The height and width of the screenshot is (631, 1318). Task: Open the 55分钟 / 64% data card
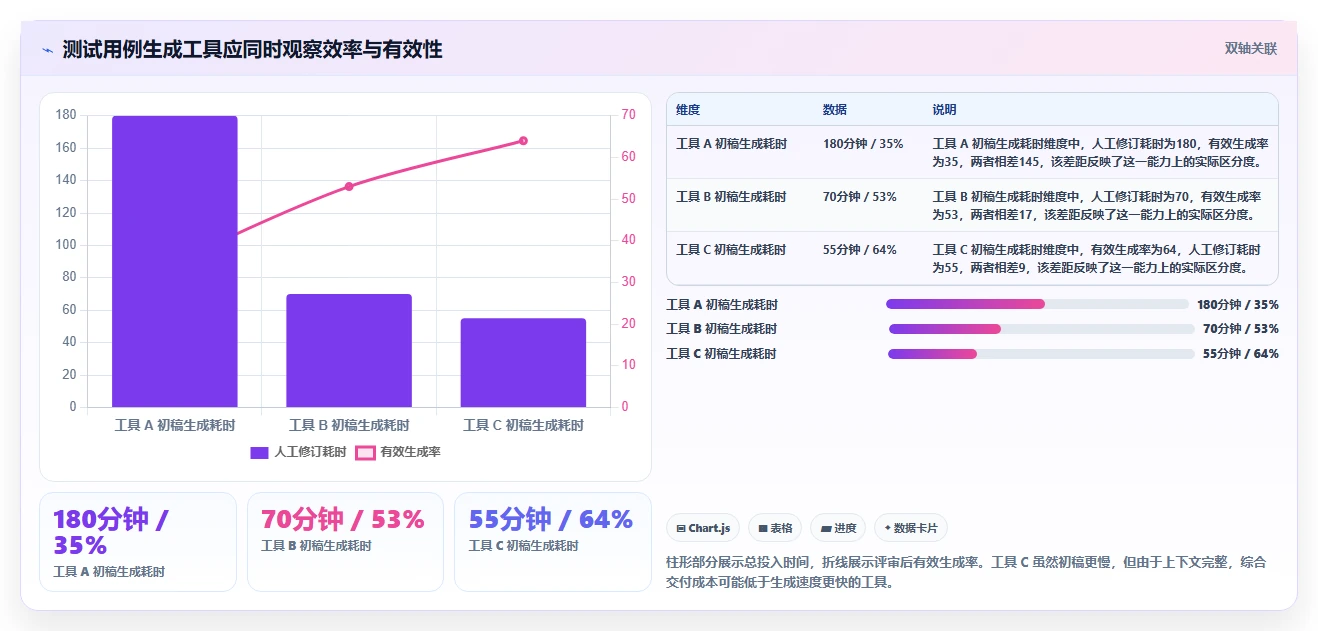tap(552, 542)
